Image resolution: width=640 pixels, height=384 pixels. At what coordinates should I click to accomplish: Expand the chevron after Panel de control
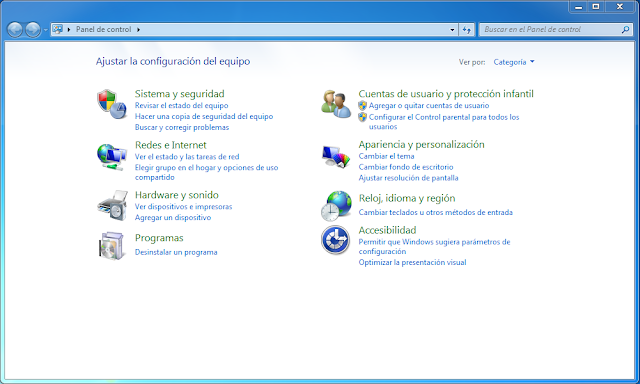pos(138,29)
